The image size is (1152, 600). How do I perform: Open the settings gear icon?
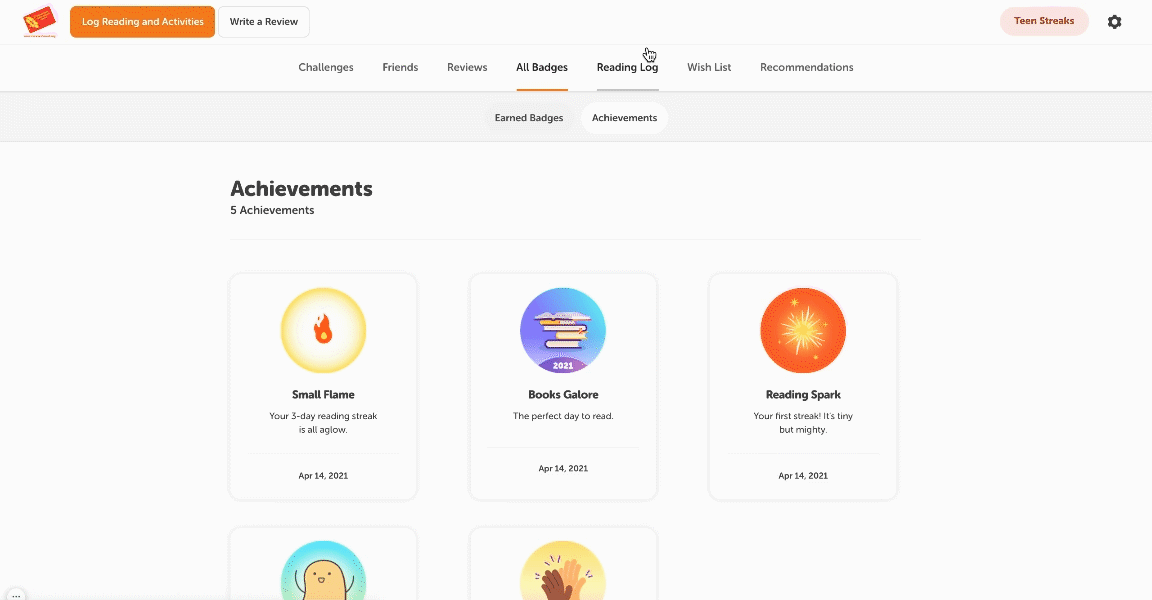point(1115,22)
